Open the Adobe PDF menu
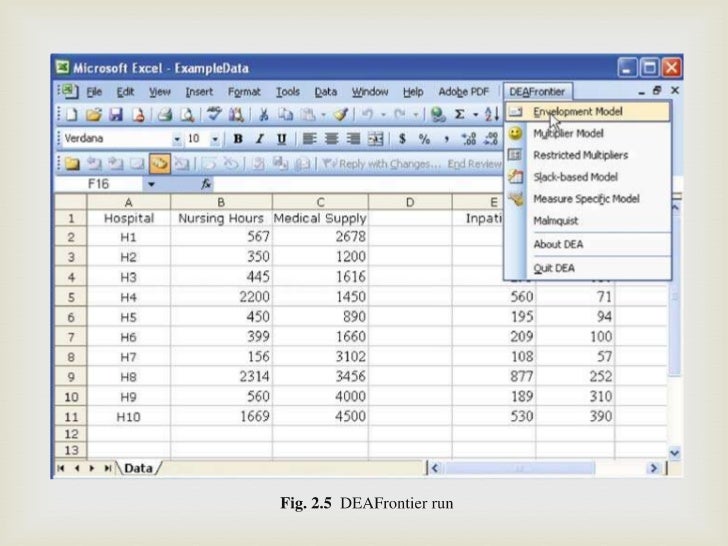The image size is (728, 546). click(x=464, y=92)
